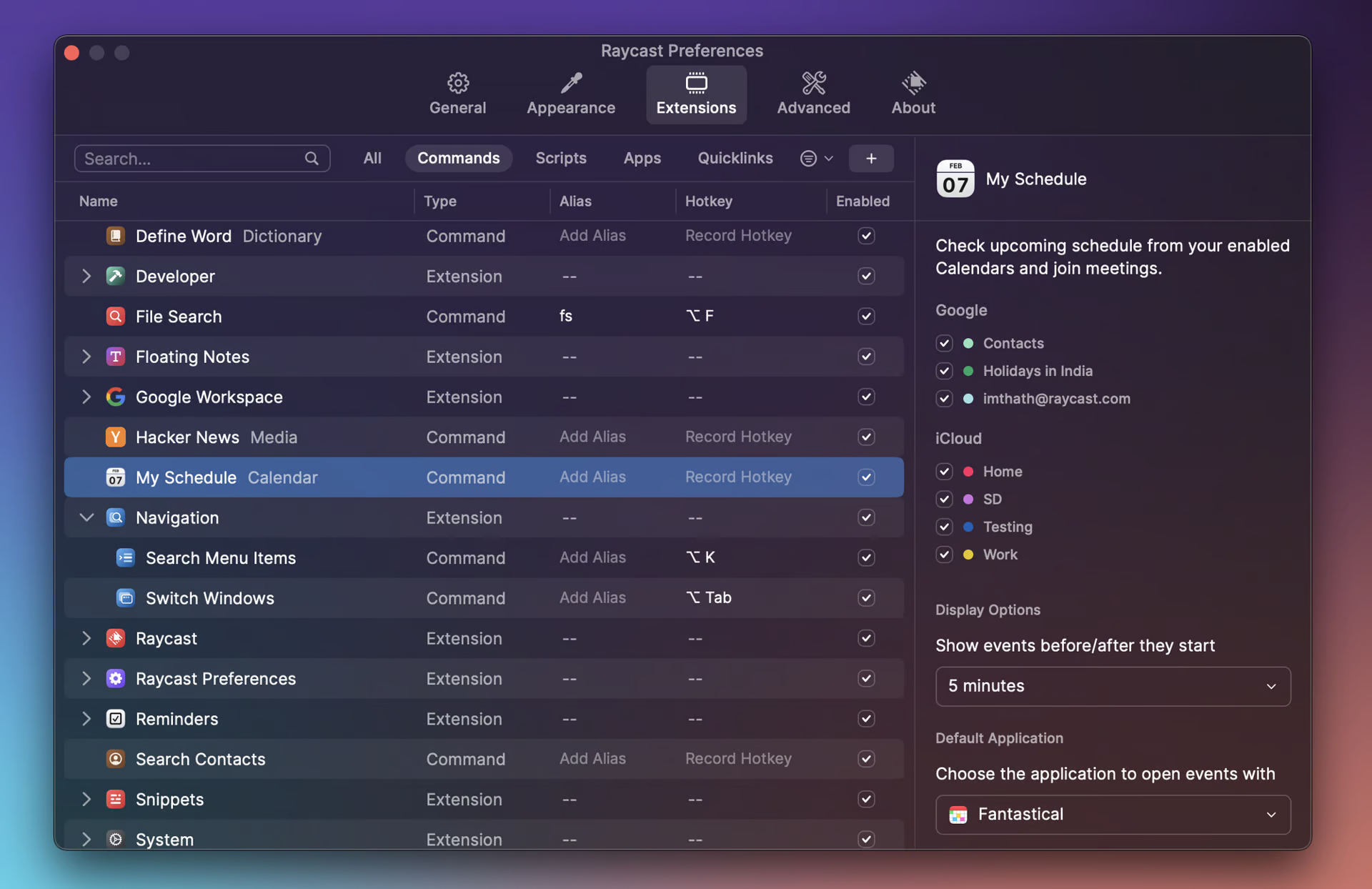
Task: Uncheck the iCloud SD calendar
Action: point(944,499)
